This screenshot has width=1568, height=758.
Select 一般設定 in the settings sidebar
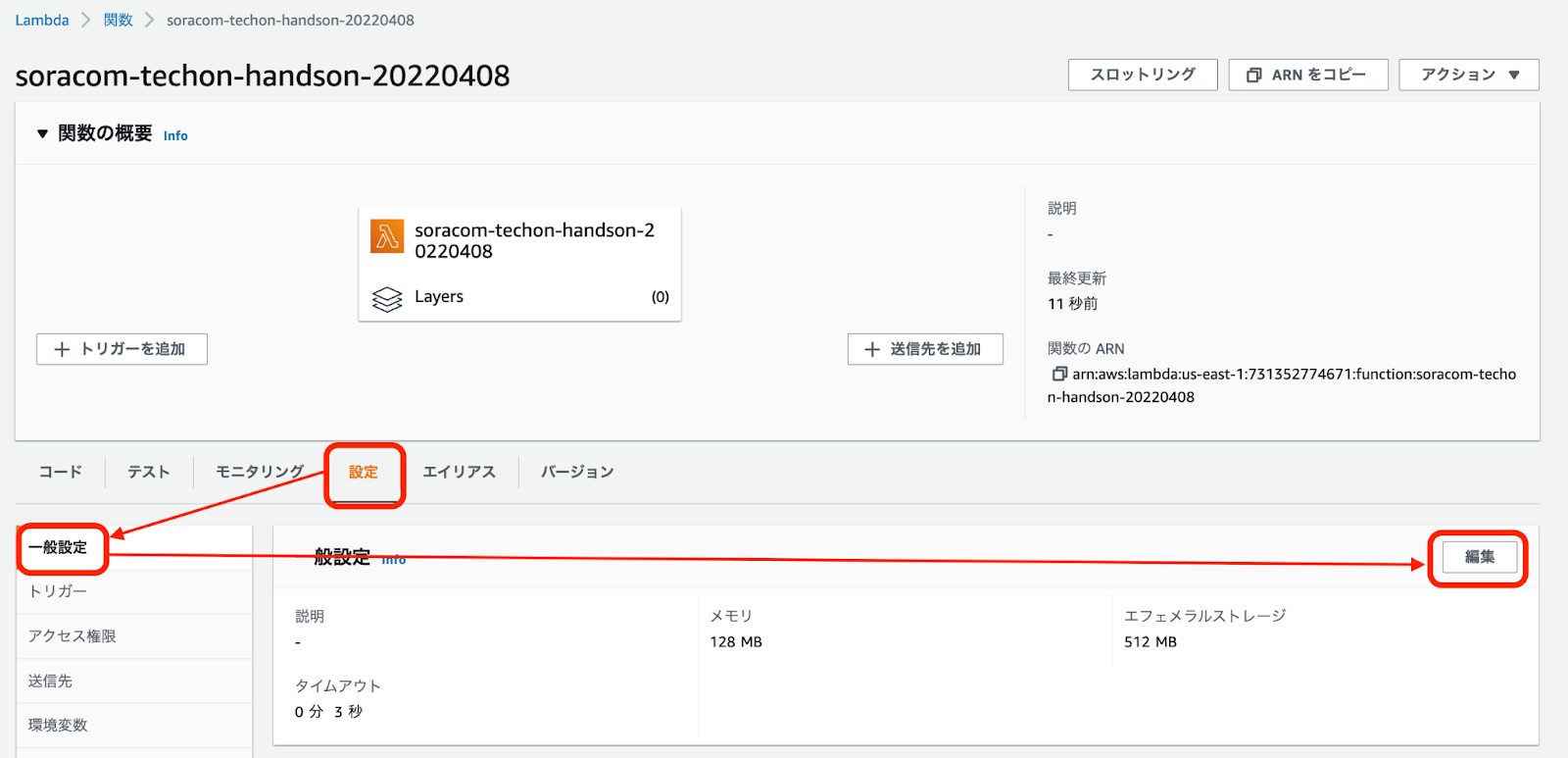coord(135,548)
